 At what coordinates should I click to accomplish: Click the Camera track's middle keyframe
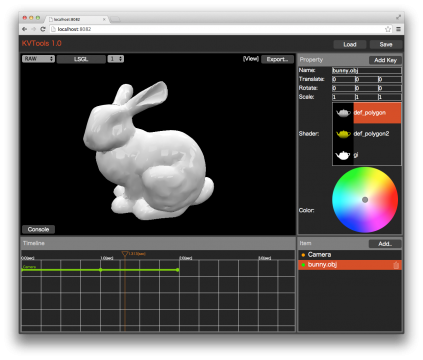point(101,270)
